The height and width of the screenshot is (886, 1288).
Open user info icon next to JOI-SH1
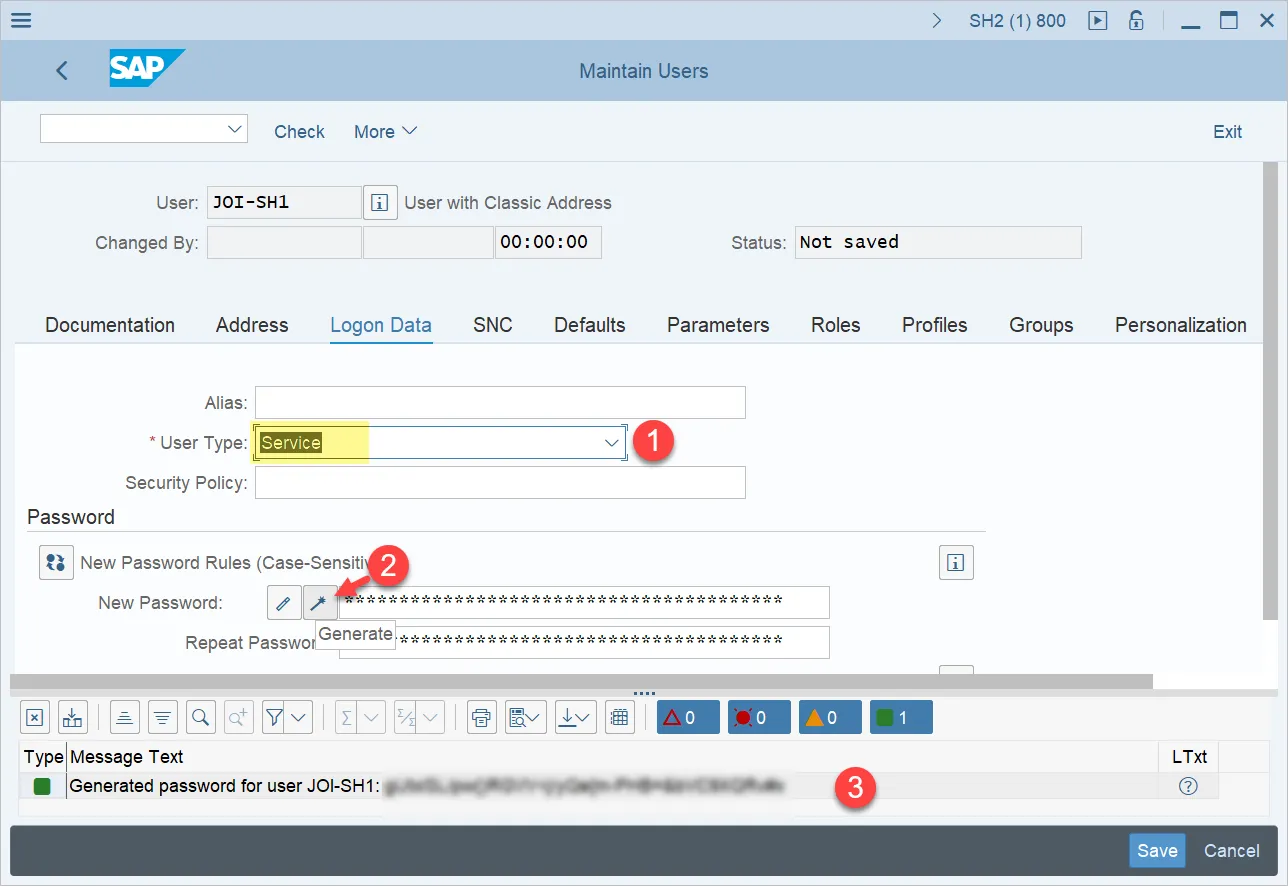(380, 203)
